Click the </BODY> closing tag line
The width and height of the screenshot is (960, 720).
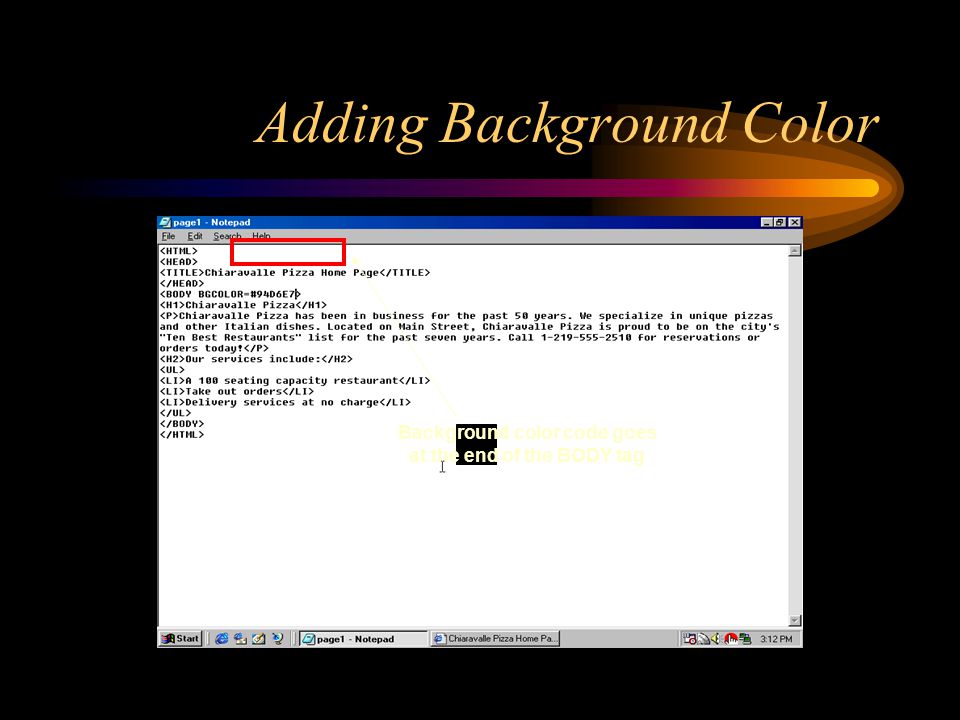(x=182, y=424)
